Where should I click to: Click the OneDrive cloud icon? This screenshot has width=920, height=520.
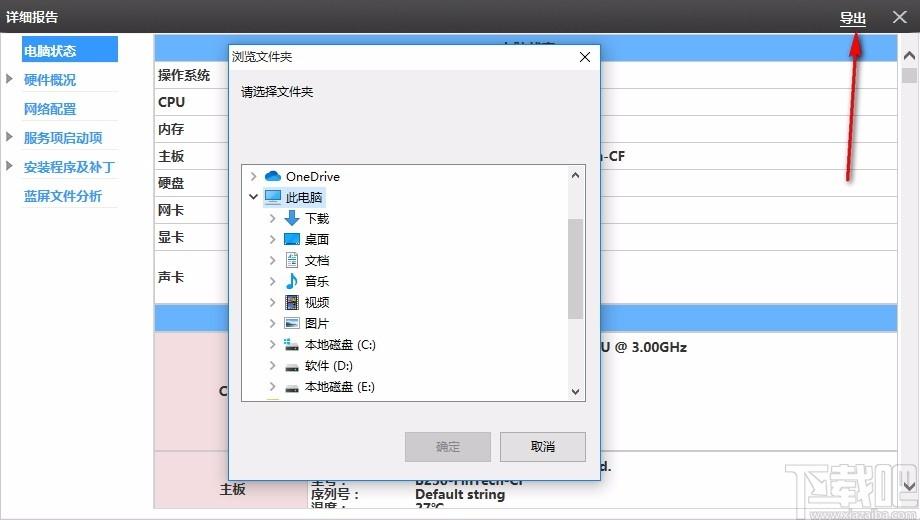[273, 176]
